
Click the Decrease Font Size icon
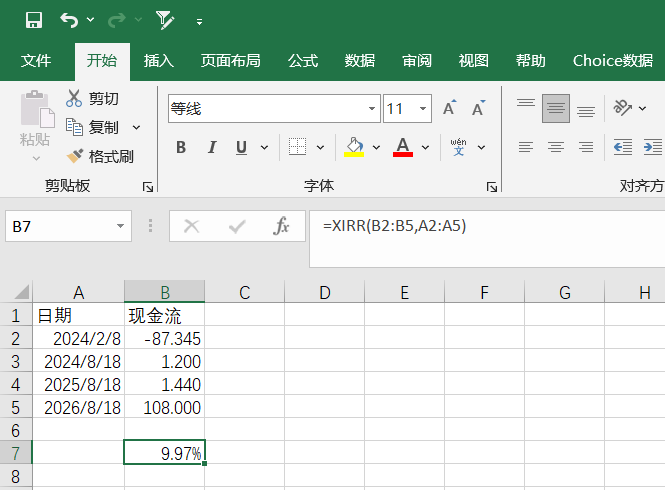(479, 108)
